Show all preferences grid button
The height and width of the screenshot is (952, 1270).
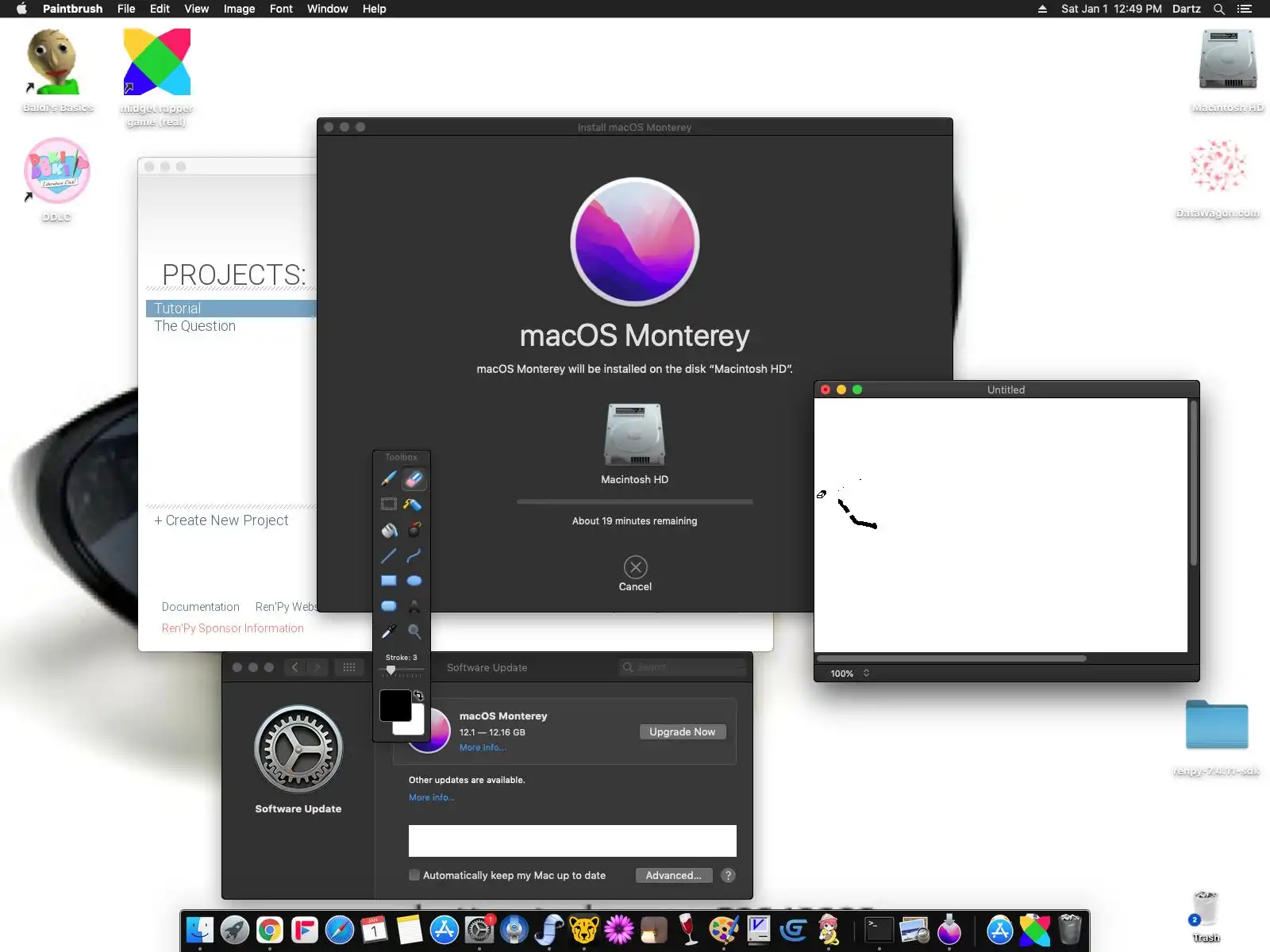pyautogui.click(x=349, y=667)
